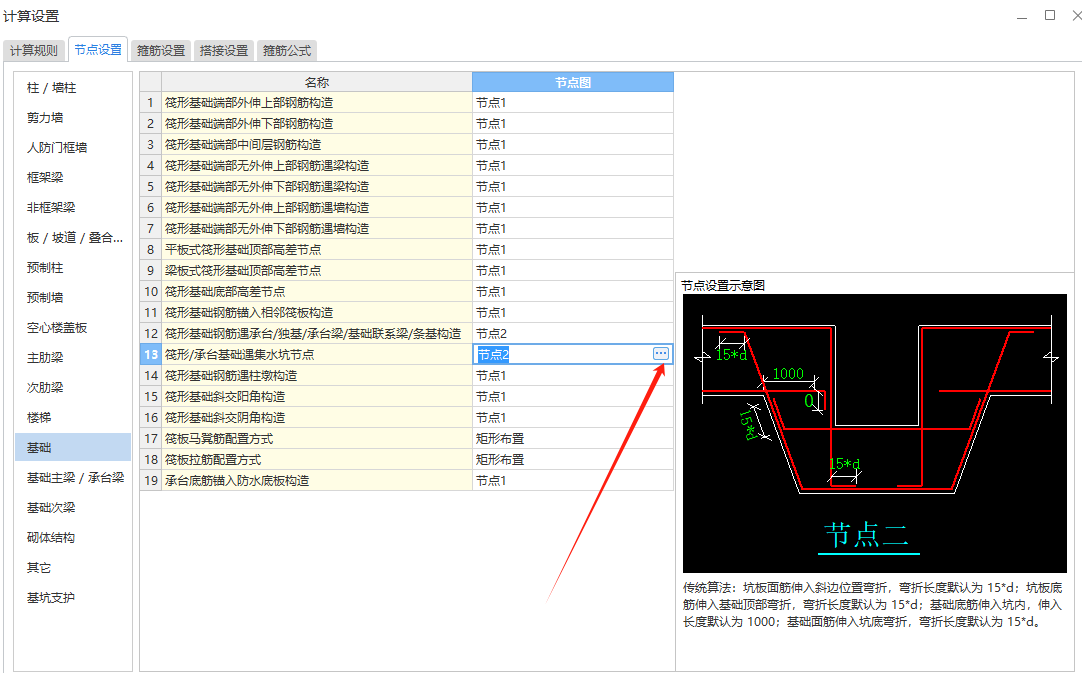Select row 筏形基础底部高差节点
Viewport: 1082px width, 673px height.
[317, 292]
